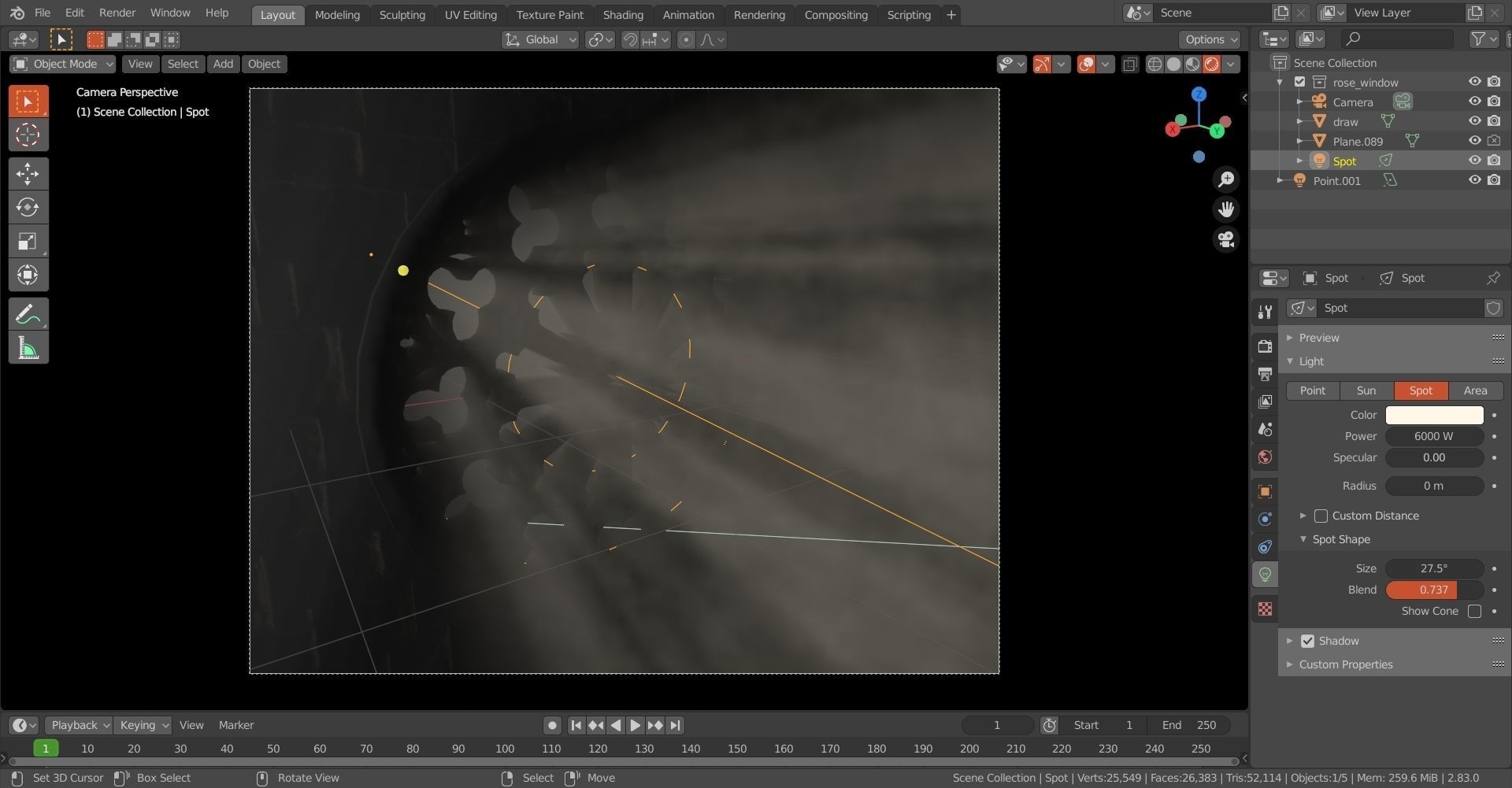
Task: Activate the Rotate tool
Action: click(28, 207)
